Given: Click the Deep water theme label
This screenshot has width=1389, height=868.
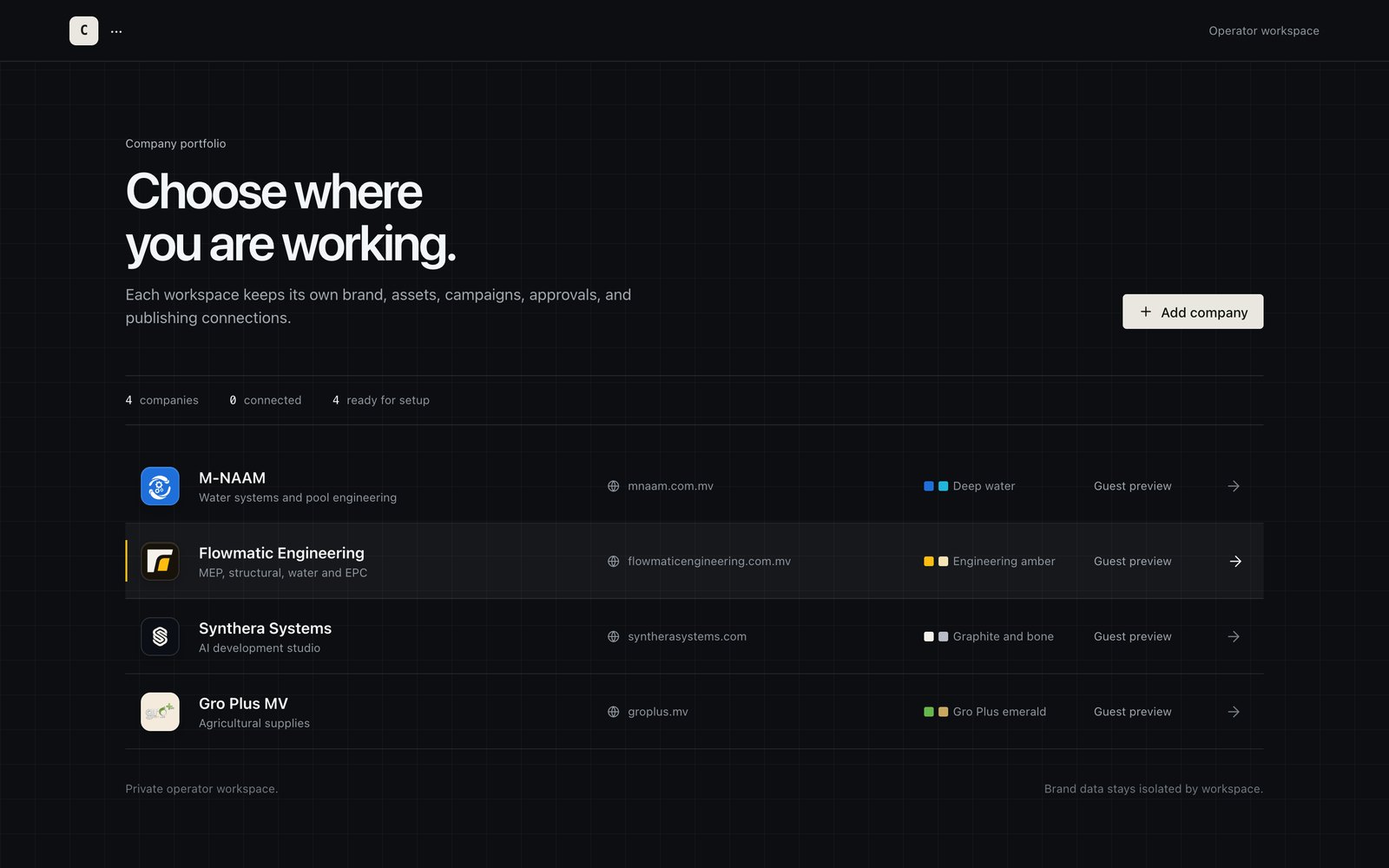Looking at the screenshot, I should (x=984, y=486).
